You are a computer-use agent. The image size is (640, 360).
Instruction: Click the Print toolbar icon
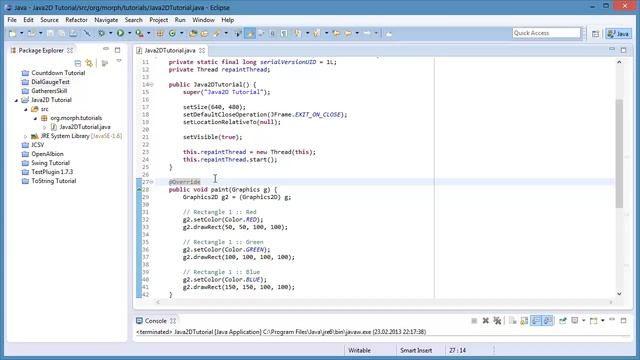(x=73, y=33)
